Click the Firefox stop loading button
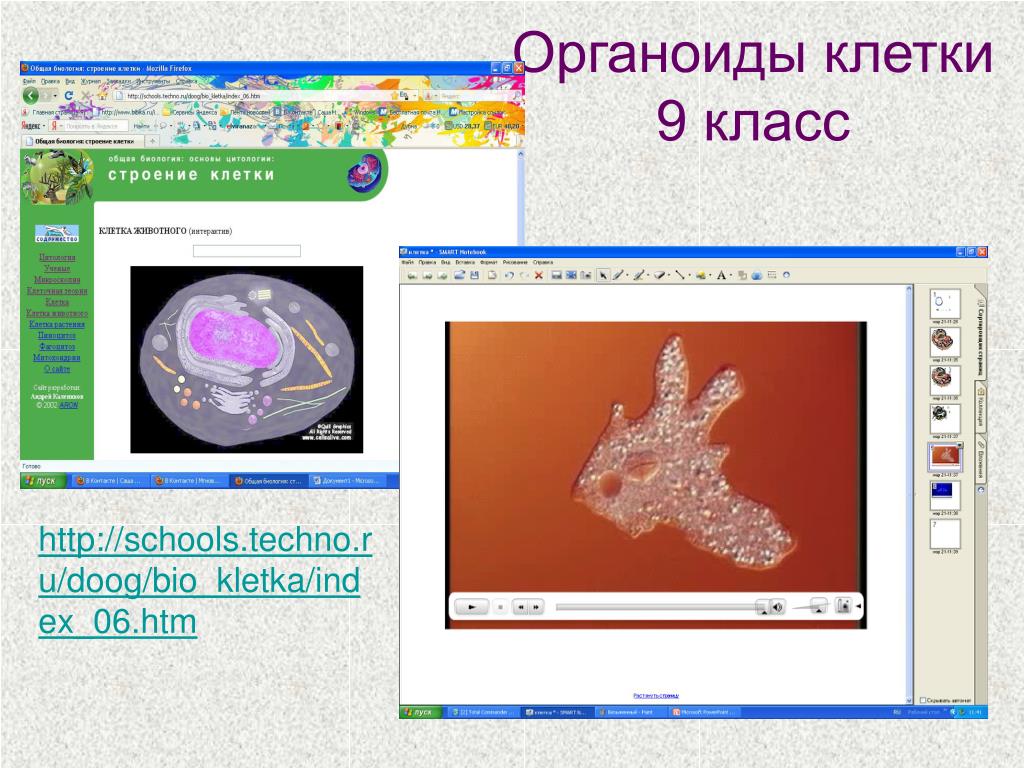 [86, 95]
